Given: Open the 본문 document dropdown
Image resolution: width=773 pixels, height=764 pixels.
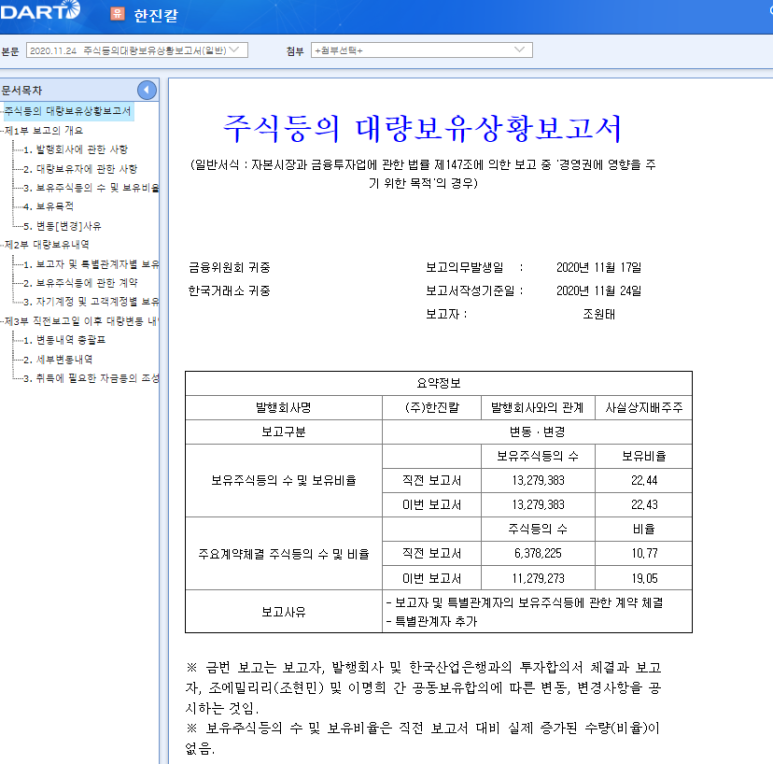Looking at the screenshot, I should (x=137, y=50).
